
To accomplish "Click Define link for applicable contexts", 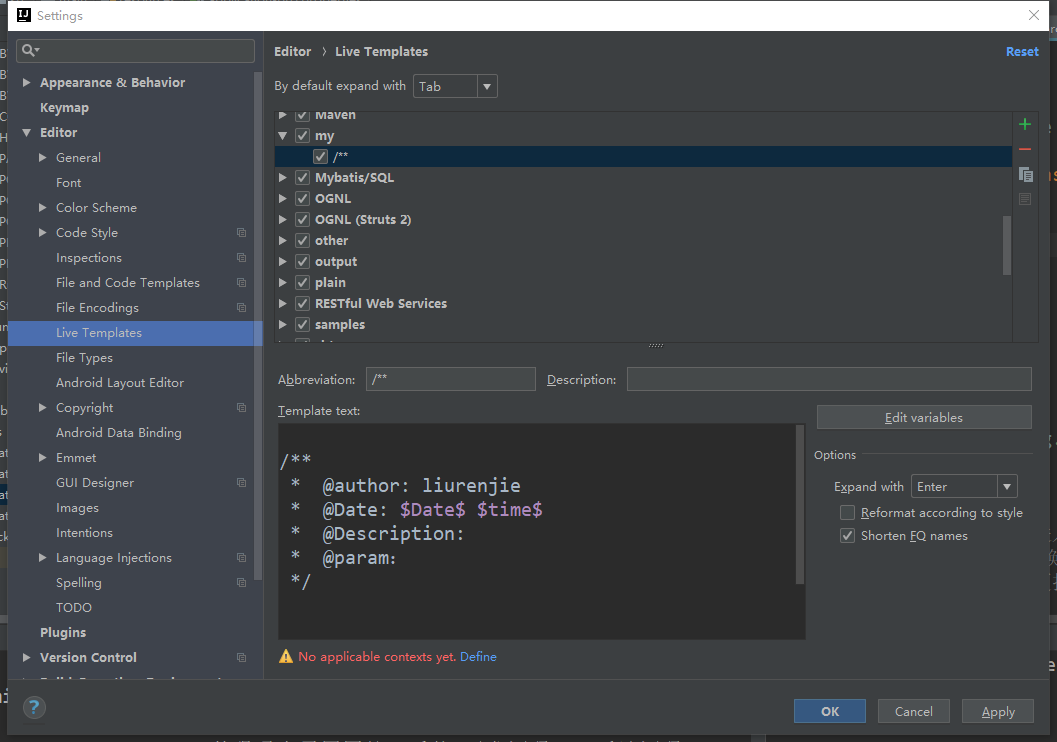I will pyautogui.click(x=478, y=656).
